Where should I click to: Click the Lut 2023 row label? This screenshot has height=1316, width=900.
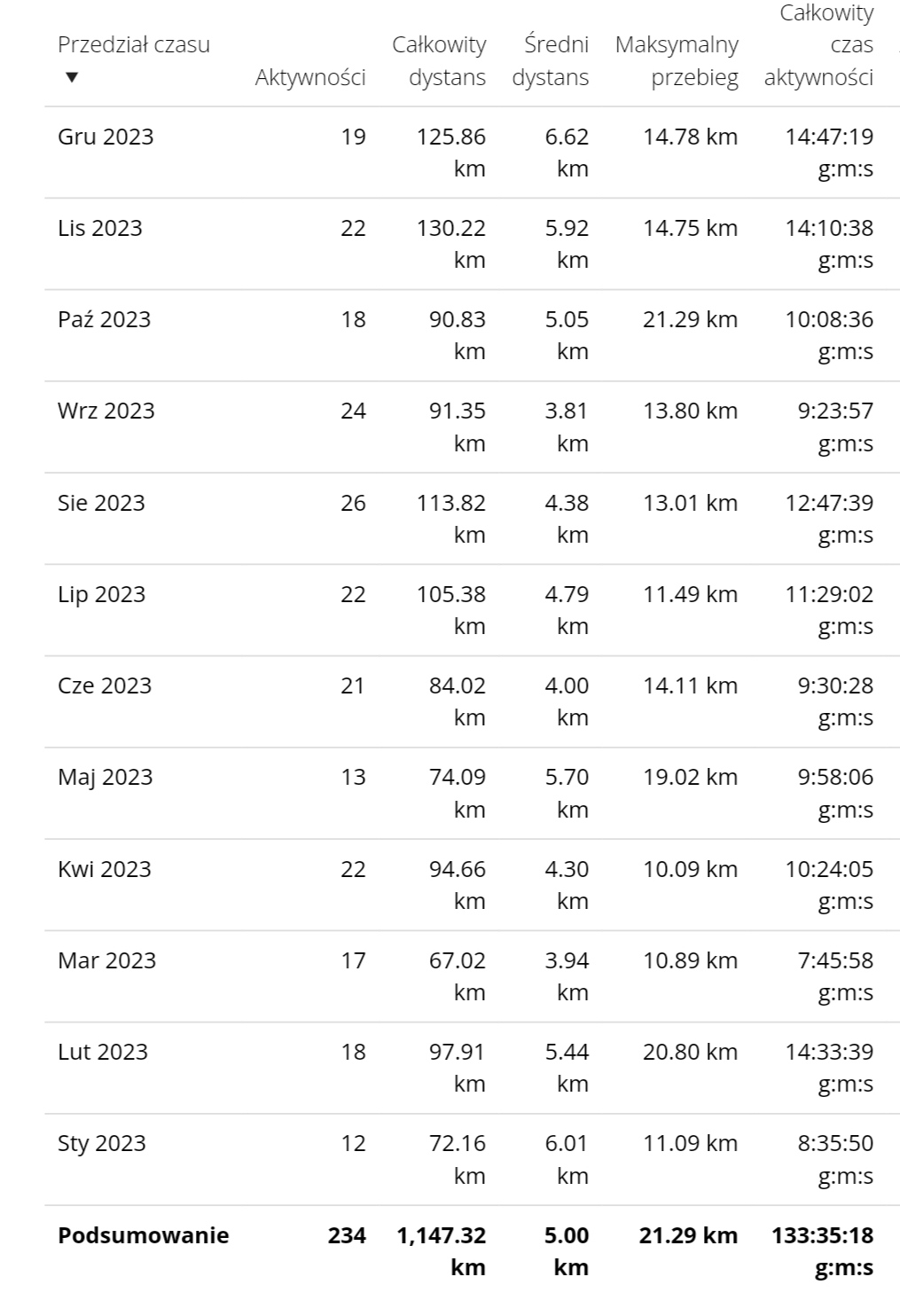(x=103, y=1052)
